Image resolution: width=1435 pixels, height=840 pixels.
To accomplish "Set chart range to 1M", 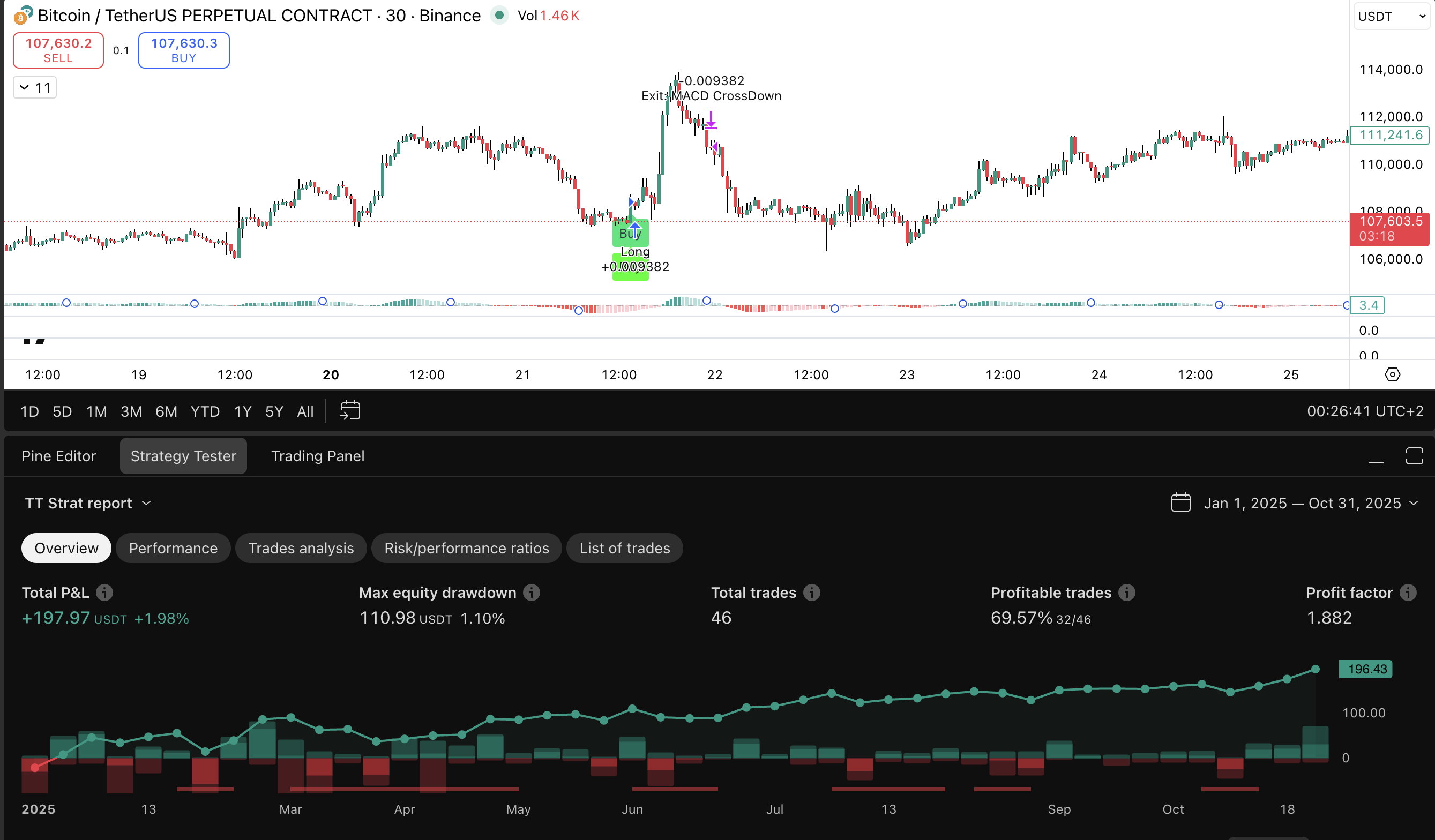I will click(x=96, y=411).
